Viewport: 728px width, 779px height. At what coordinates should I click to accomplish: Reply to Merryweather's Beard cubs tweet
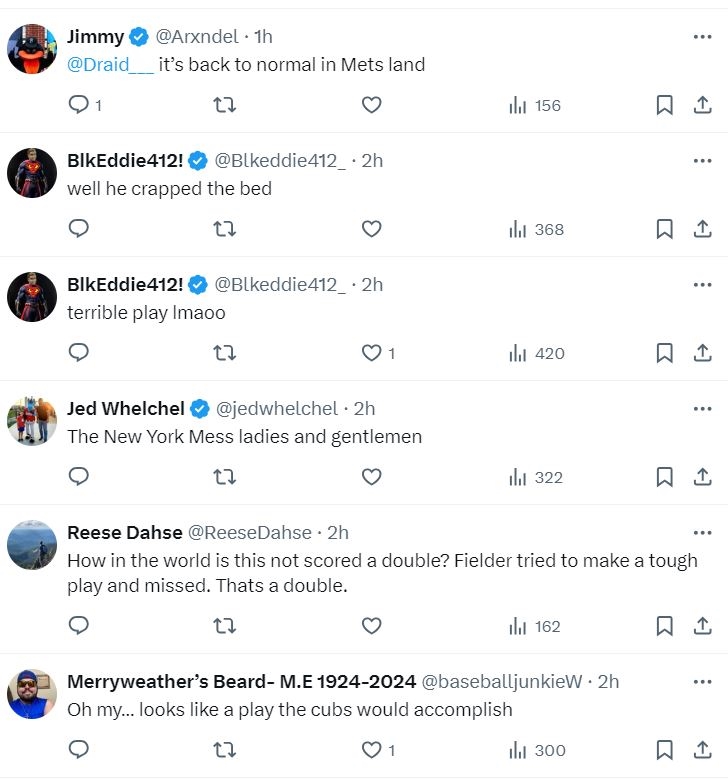coord(79,750)
